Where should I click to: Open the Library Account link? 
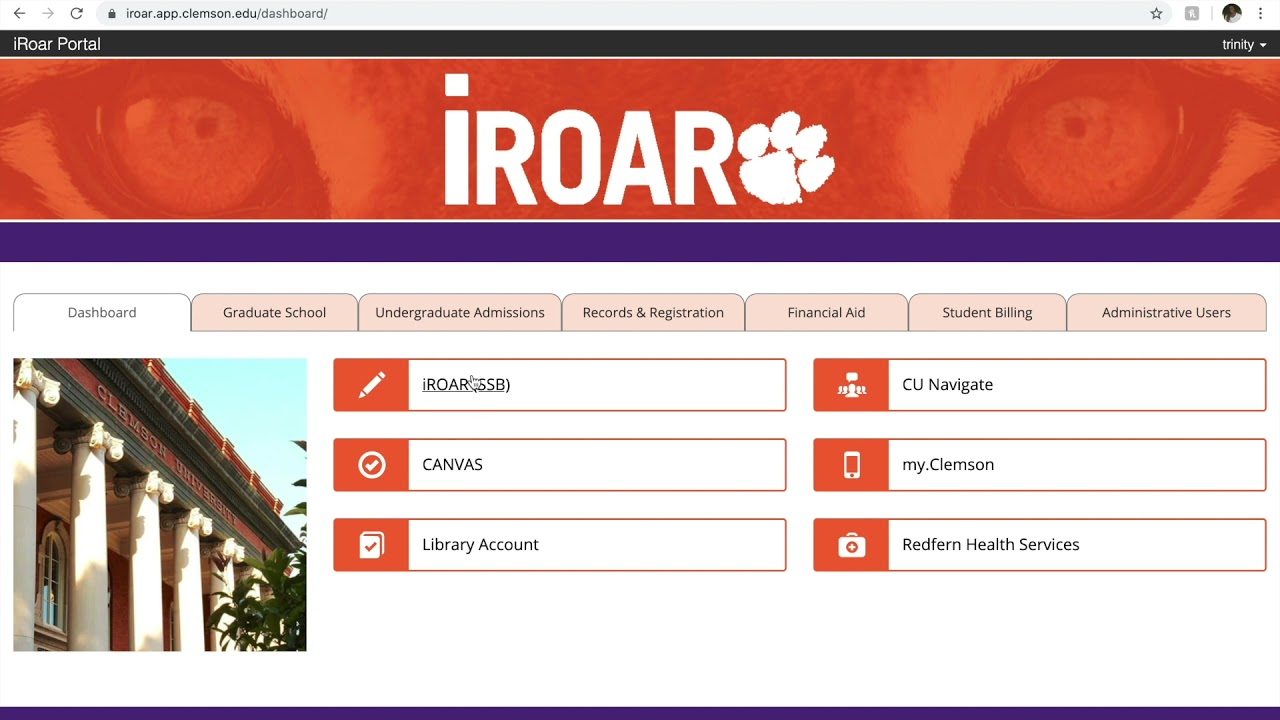pyautogui.click(x=480, y=545)
